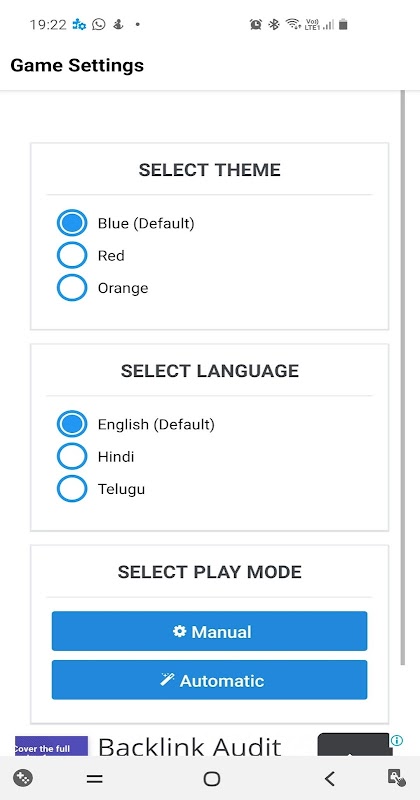Screen dimensions: 420x800
Task: Click the gear icon on Manual button
Action: (x=179, y=631)
